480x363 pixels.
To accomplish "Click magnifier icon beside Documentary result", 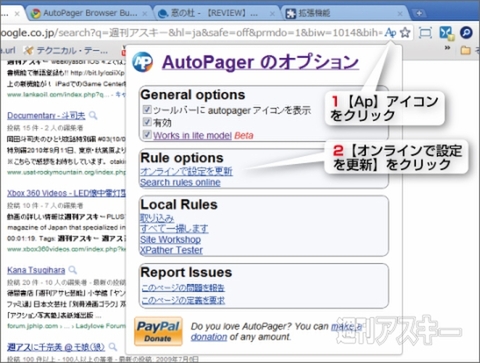I will click(93, 116).
